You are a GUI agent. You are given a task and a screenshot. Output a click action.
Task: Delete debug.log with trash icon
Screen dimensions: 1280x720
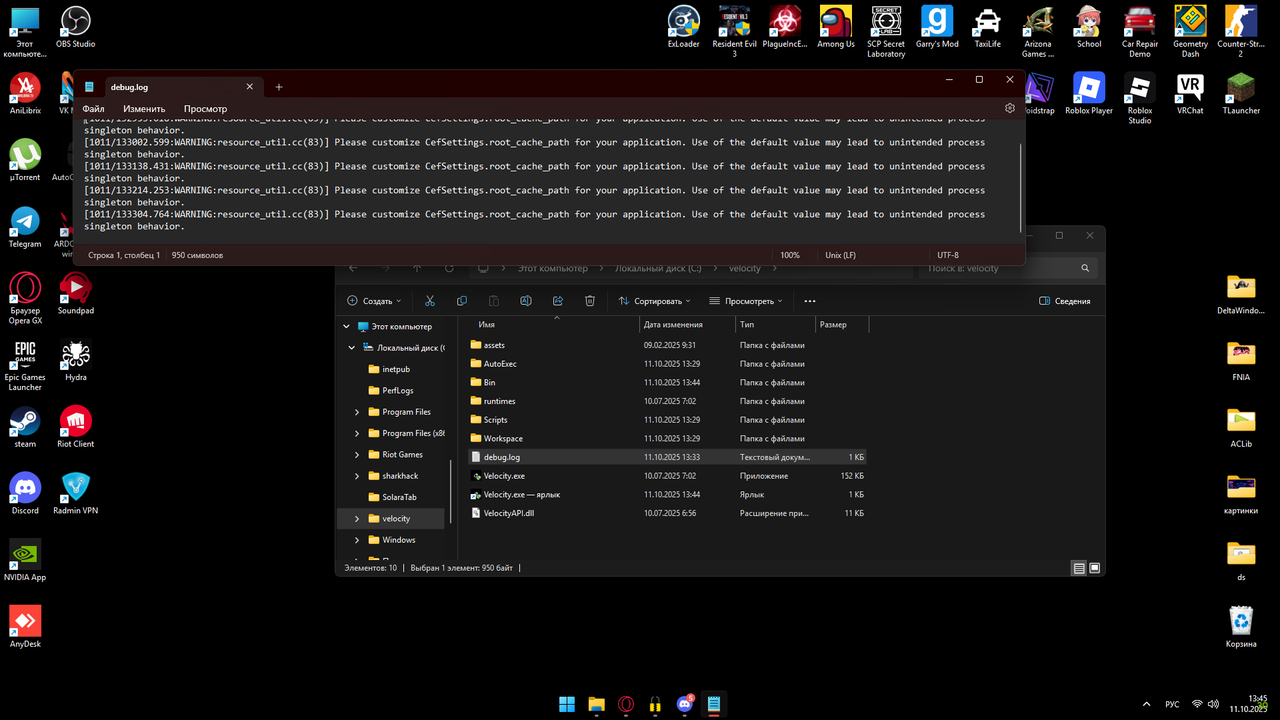tap(590, 300)
